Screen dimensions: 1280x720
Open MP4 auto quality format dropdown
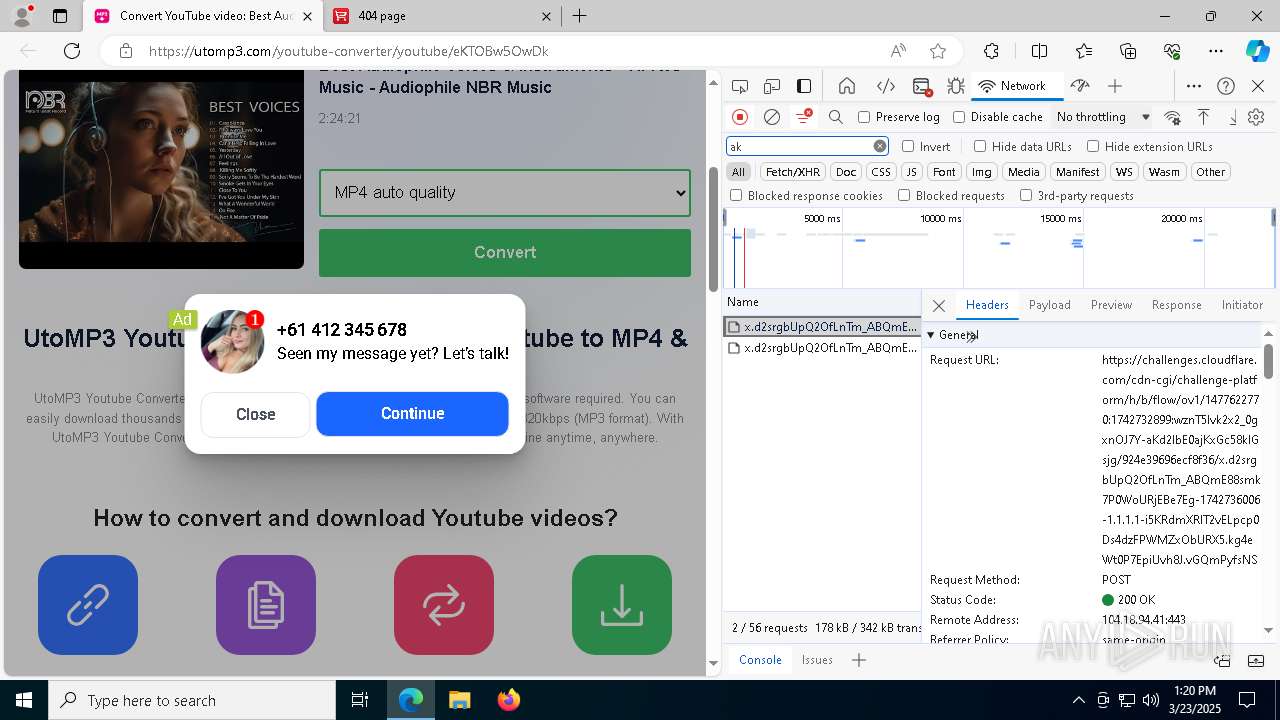[505, 192]
